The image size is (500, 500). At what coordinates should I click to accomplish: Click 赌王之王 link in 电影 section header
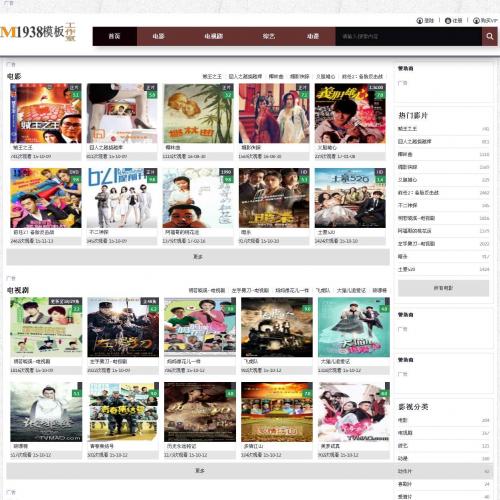point(212,77)
